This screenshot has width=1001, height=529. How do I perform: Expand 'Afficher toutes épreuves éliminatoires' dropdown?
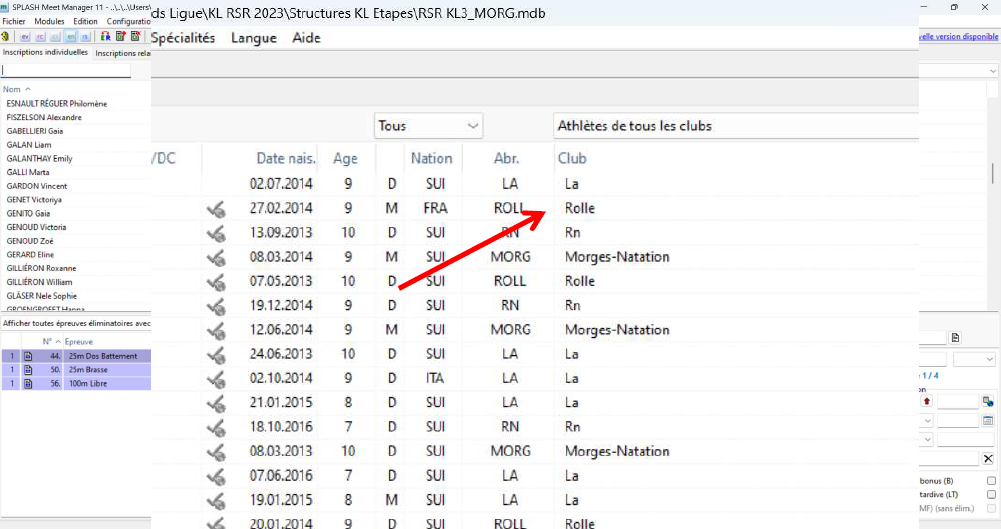[x=76, y=323]
